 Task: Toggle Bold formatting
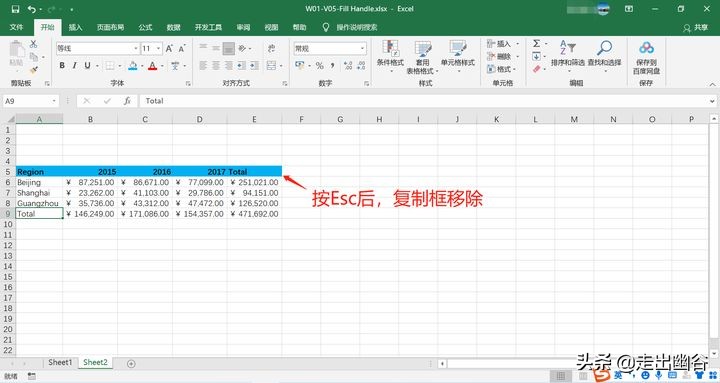pyautogui.click(x=62, y=66)
